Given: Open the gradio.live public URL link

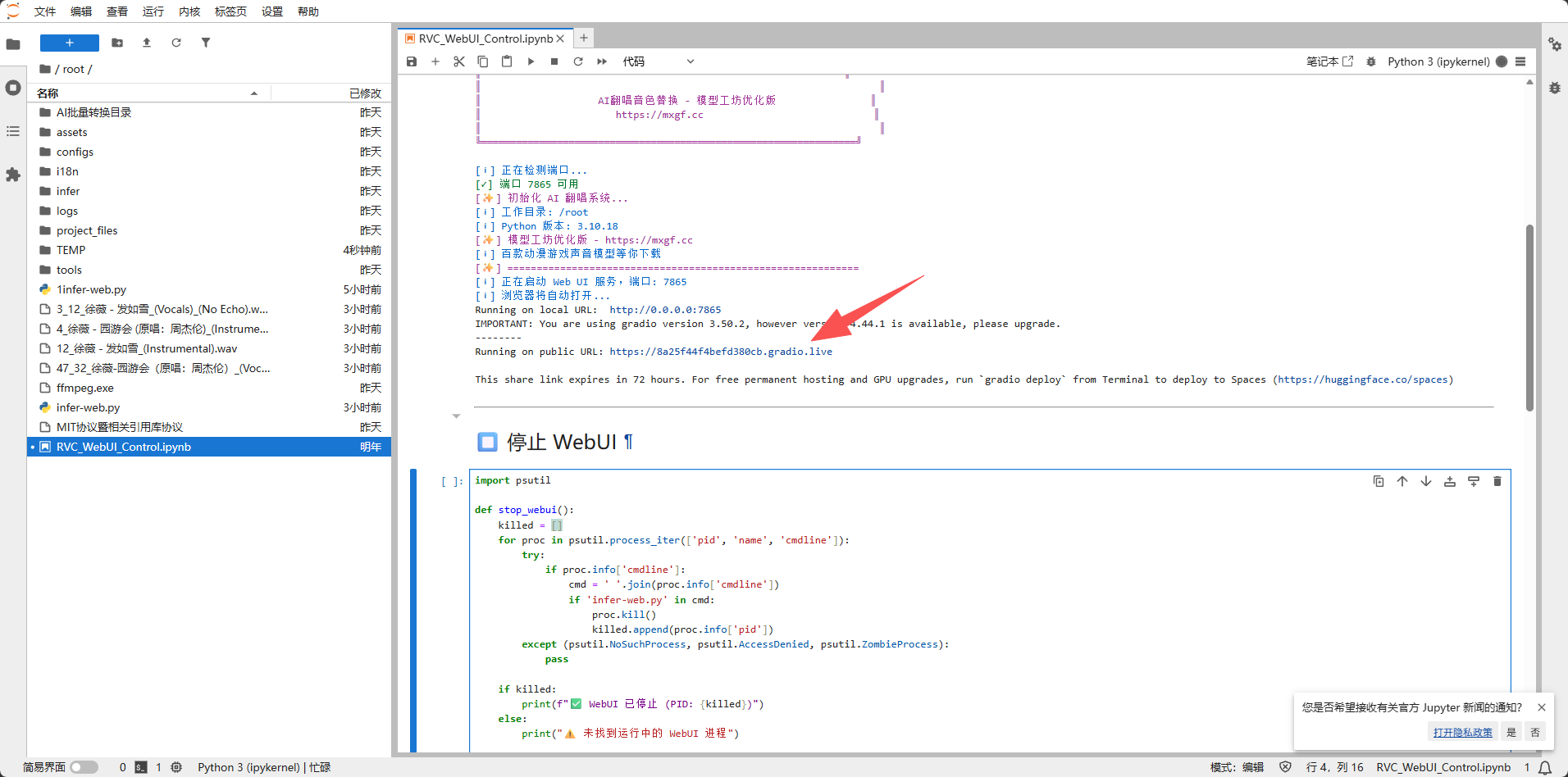Looking at the screenshot, I should (x=720, y=352).
